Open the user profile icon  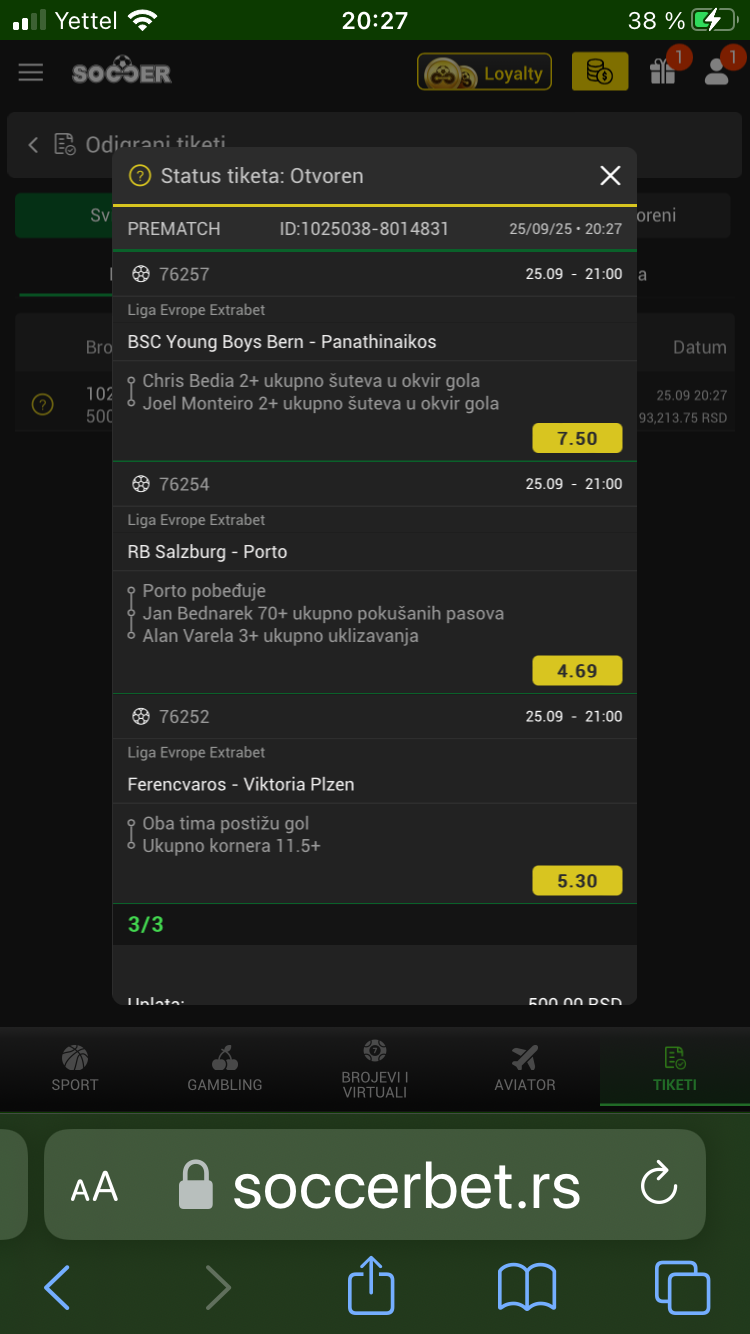click(x=718, y=71)
